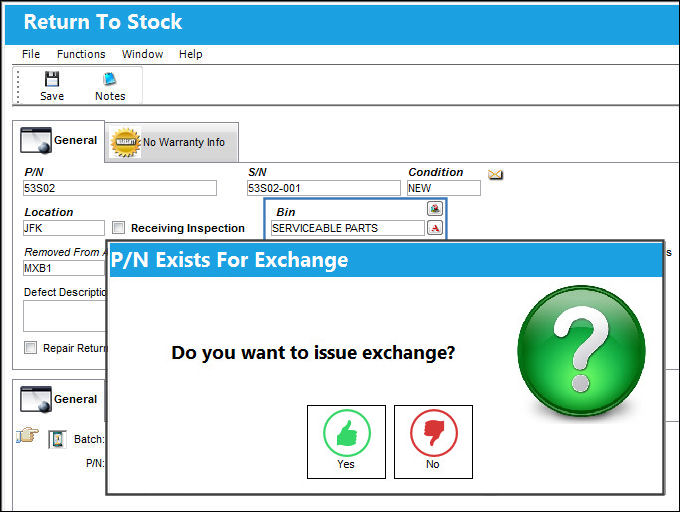Open the Functions menu
This screenshot has height=512, width=680.
tap(81, 54)
